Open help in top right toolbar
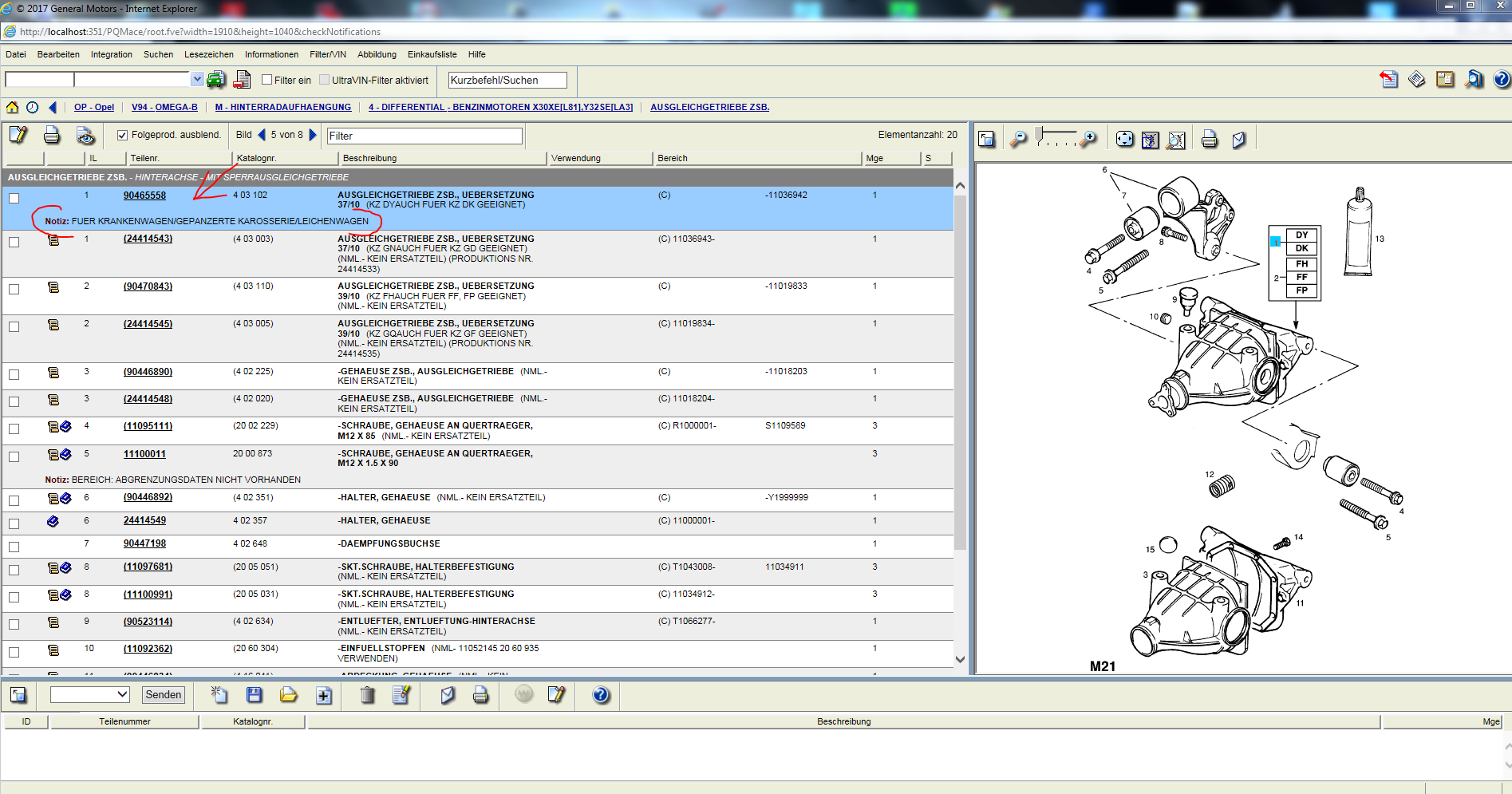Screen dimensions: 1512x794 pyautogui.click(x=1501, y=79)
